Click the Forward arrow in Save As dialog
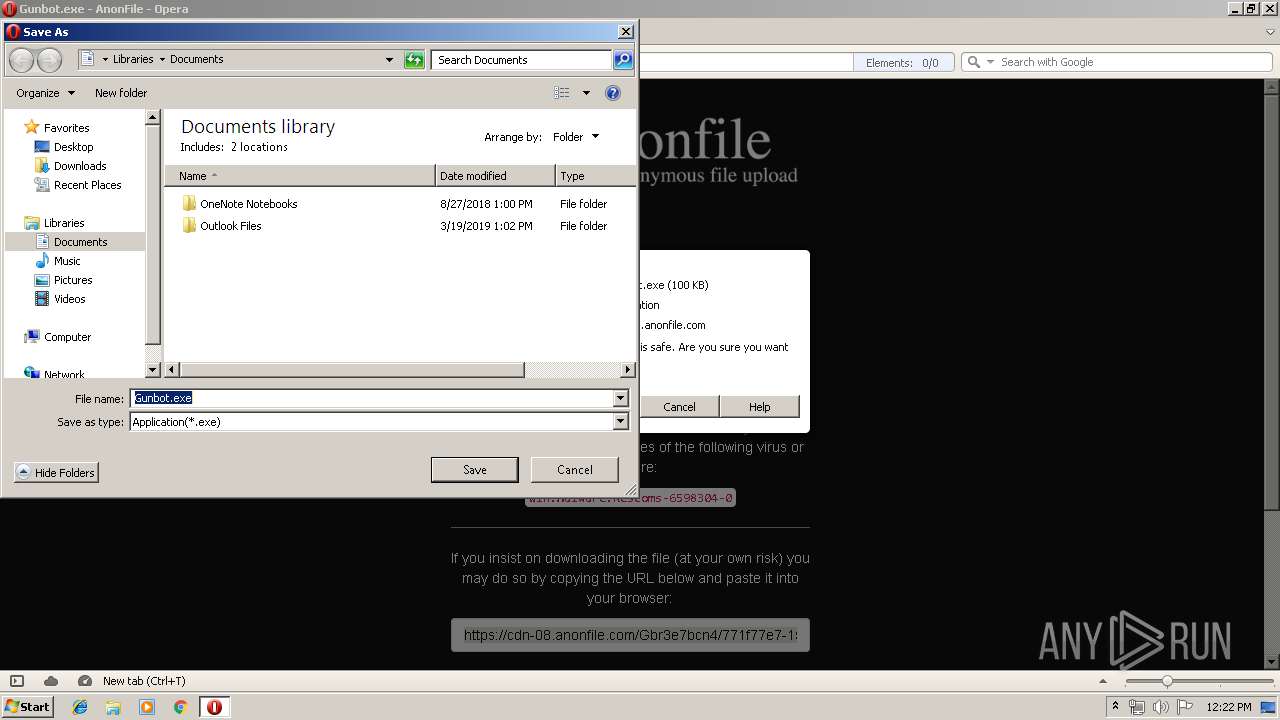The height and width of the screenshot is (720, 1280). tap(49, 60)
